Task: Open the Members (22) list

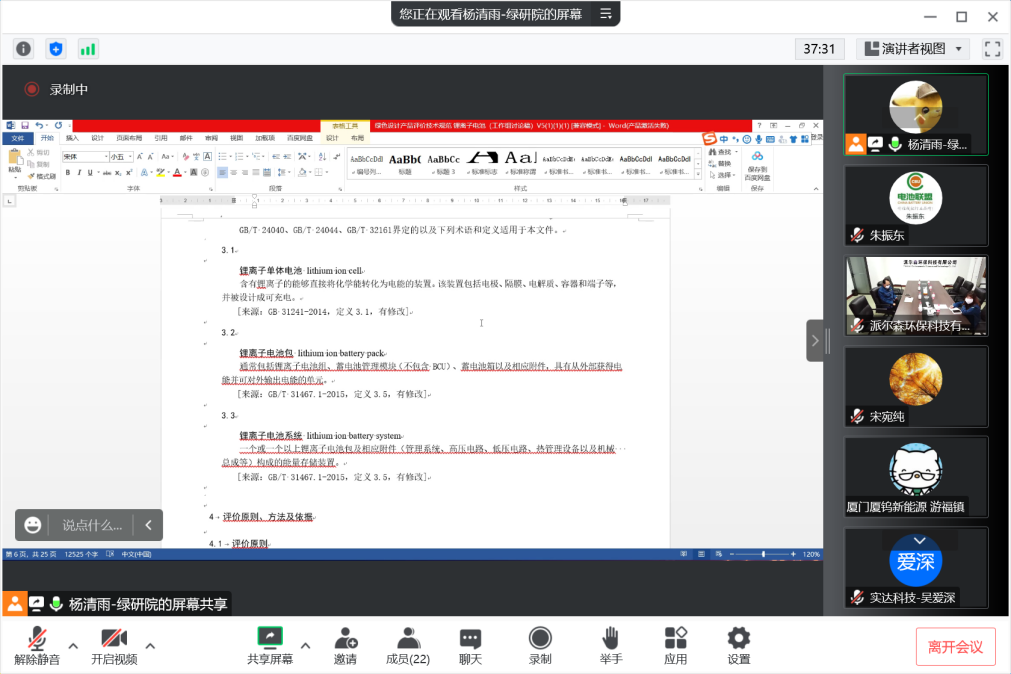Action: tap(407, 646)
